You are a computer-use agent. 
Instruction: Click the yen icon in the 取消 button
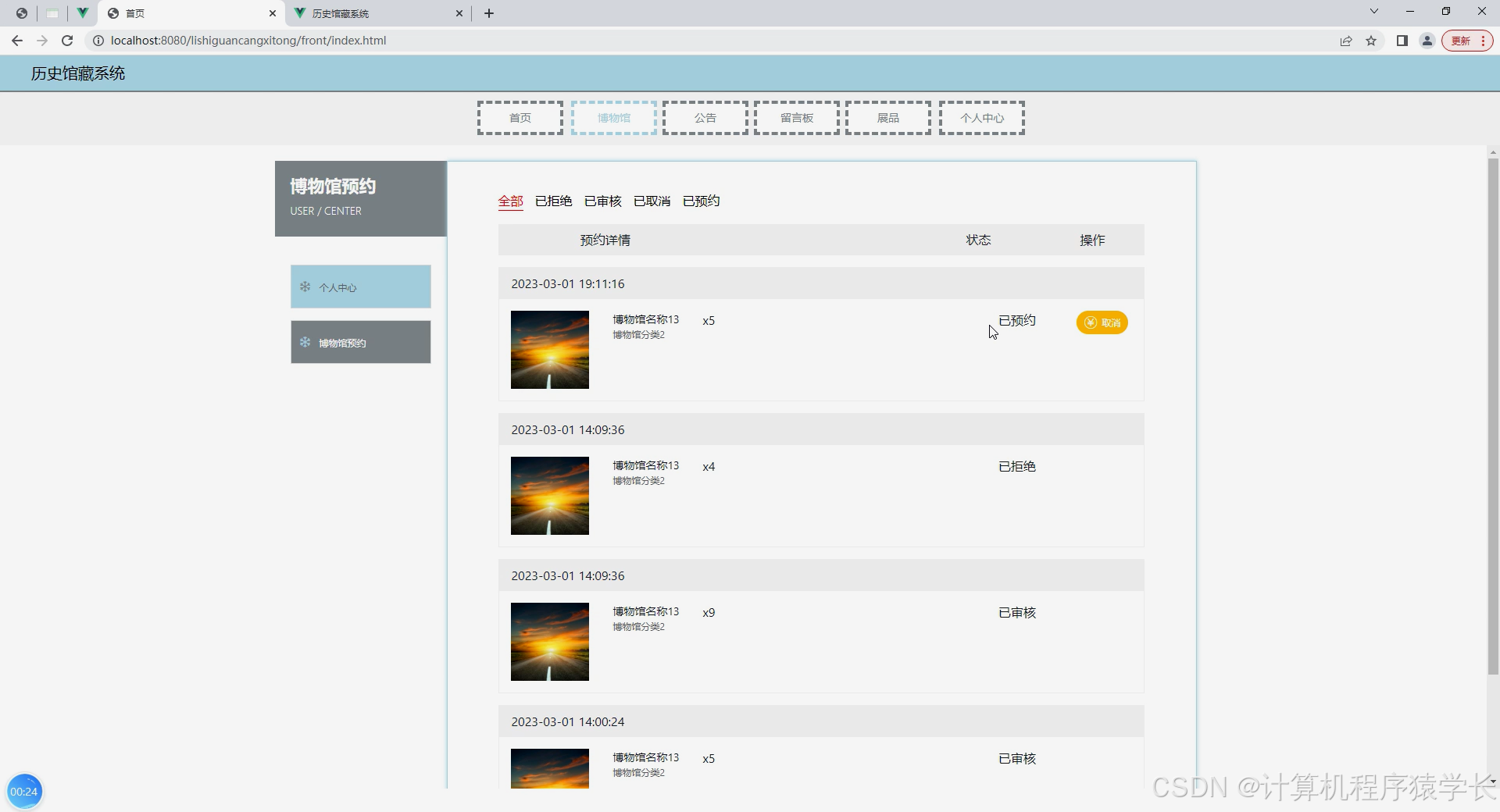(1091, 322)
